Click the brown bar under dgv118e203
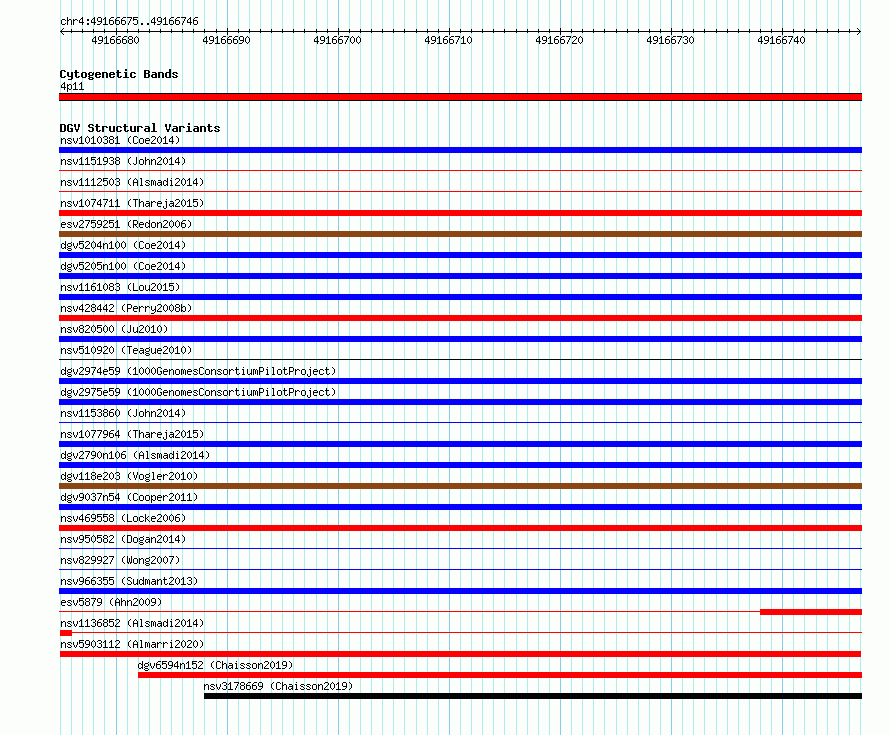Screen dimensions: 890x735 tap(460, 486)
